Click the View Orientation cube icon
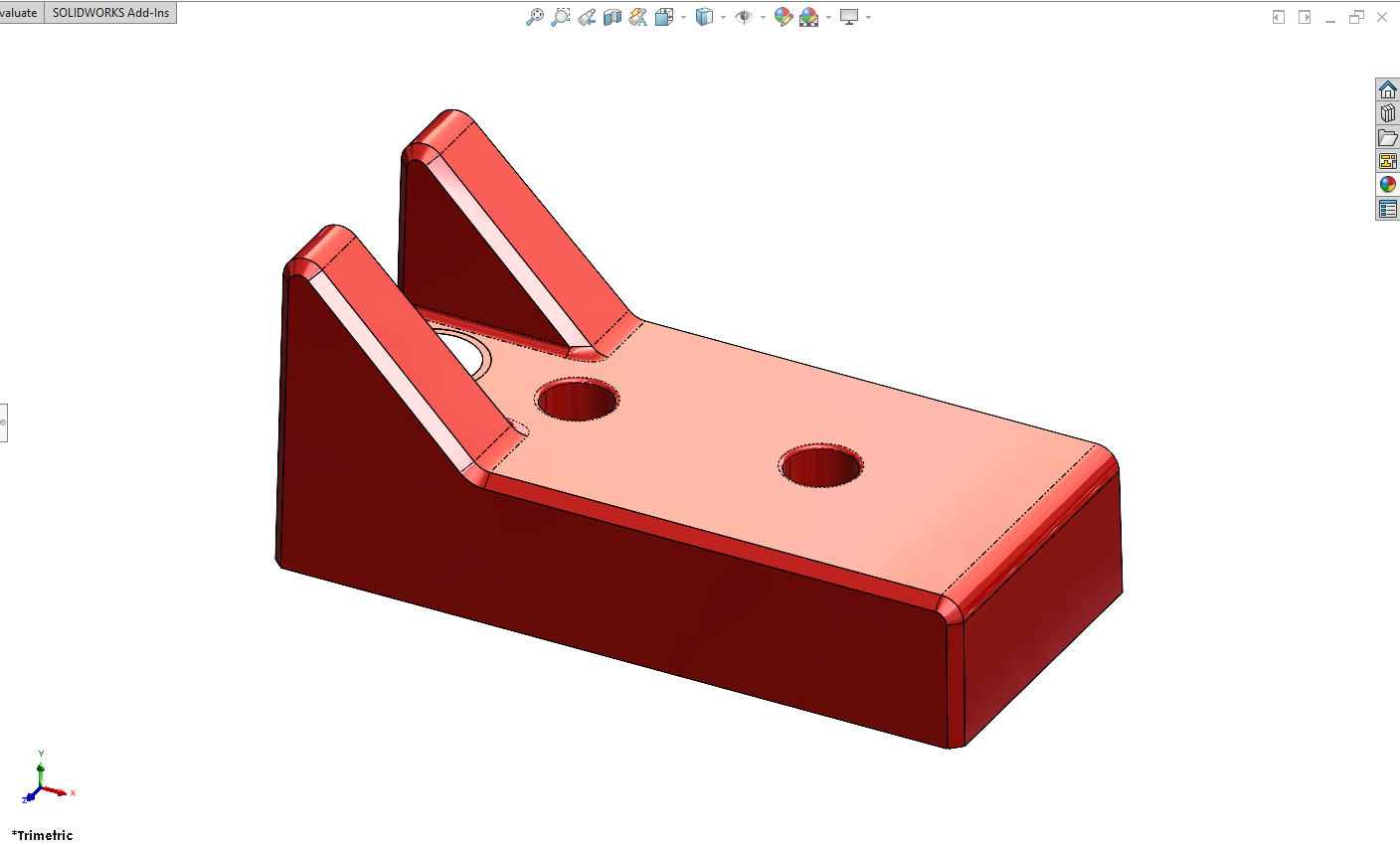 664,17
